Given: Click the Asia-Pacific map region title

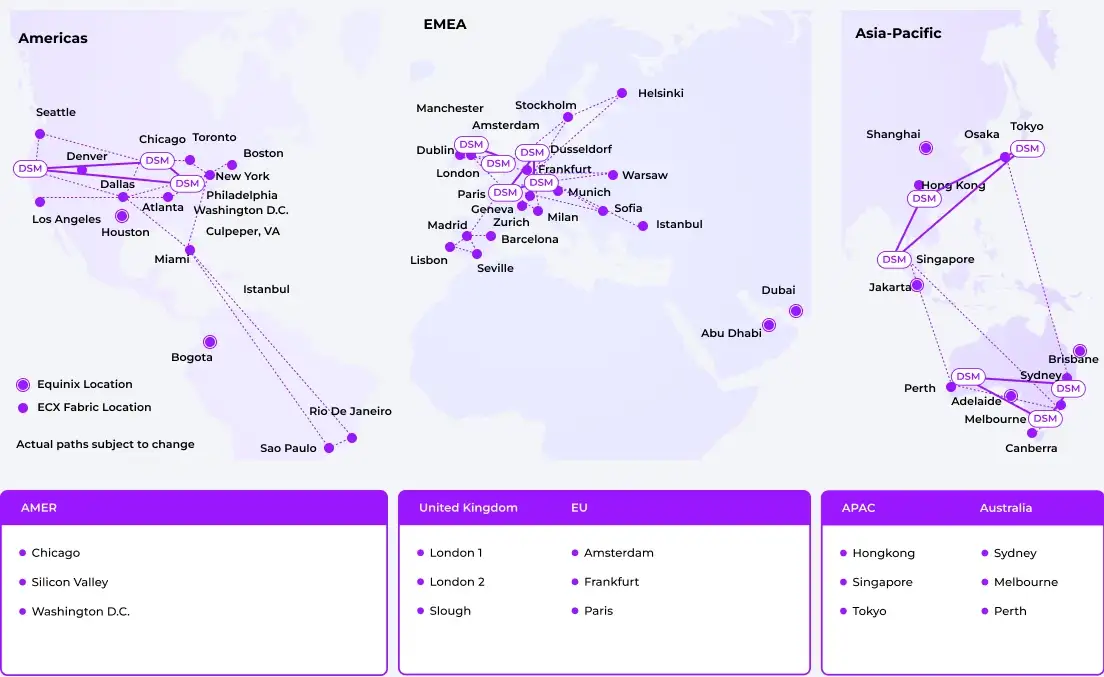Looking at the screenshot, I should 898,33.
